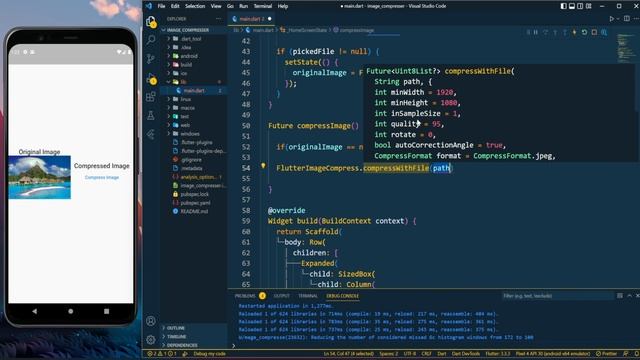Open the Extensions view

coord(151,97)
